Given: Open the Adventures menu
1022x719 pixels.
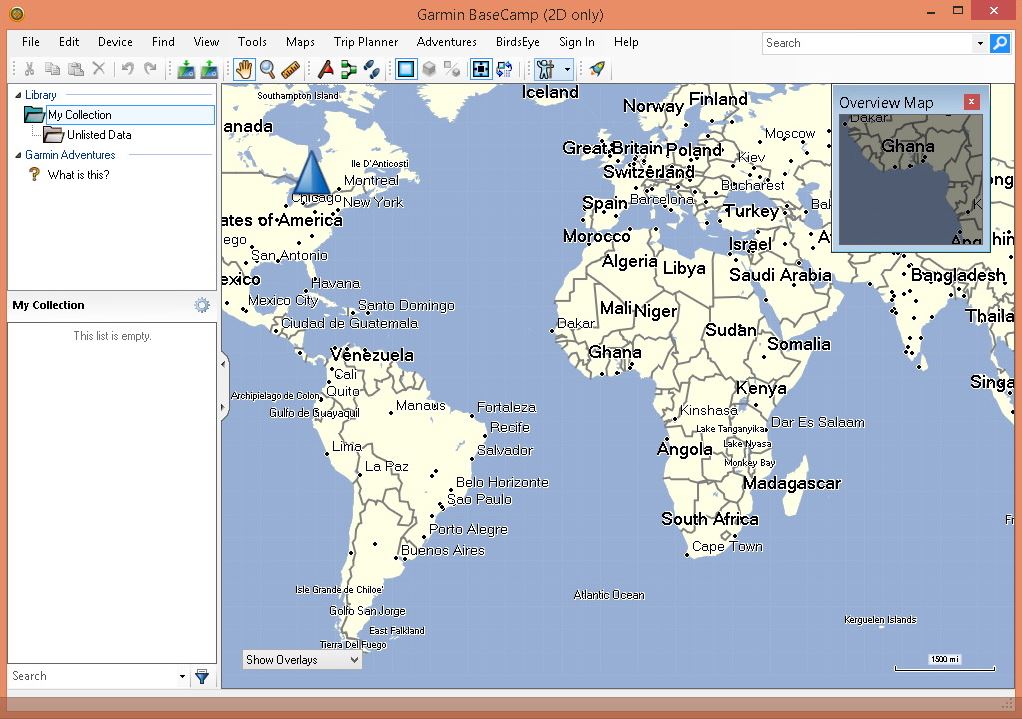Looking at the screenshot, I should point(446,42).
